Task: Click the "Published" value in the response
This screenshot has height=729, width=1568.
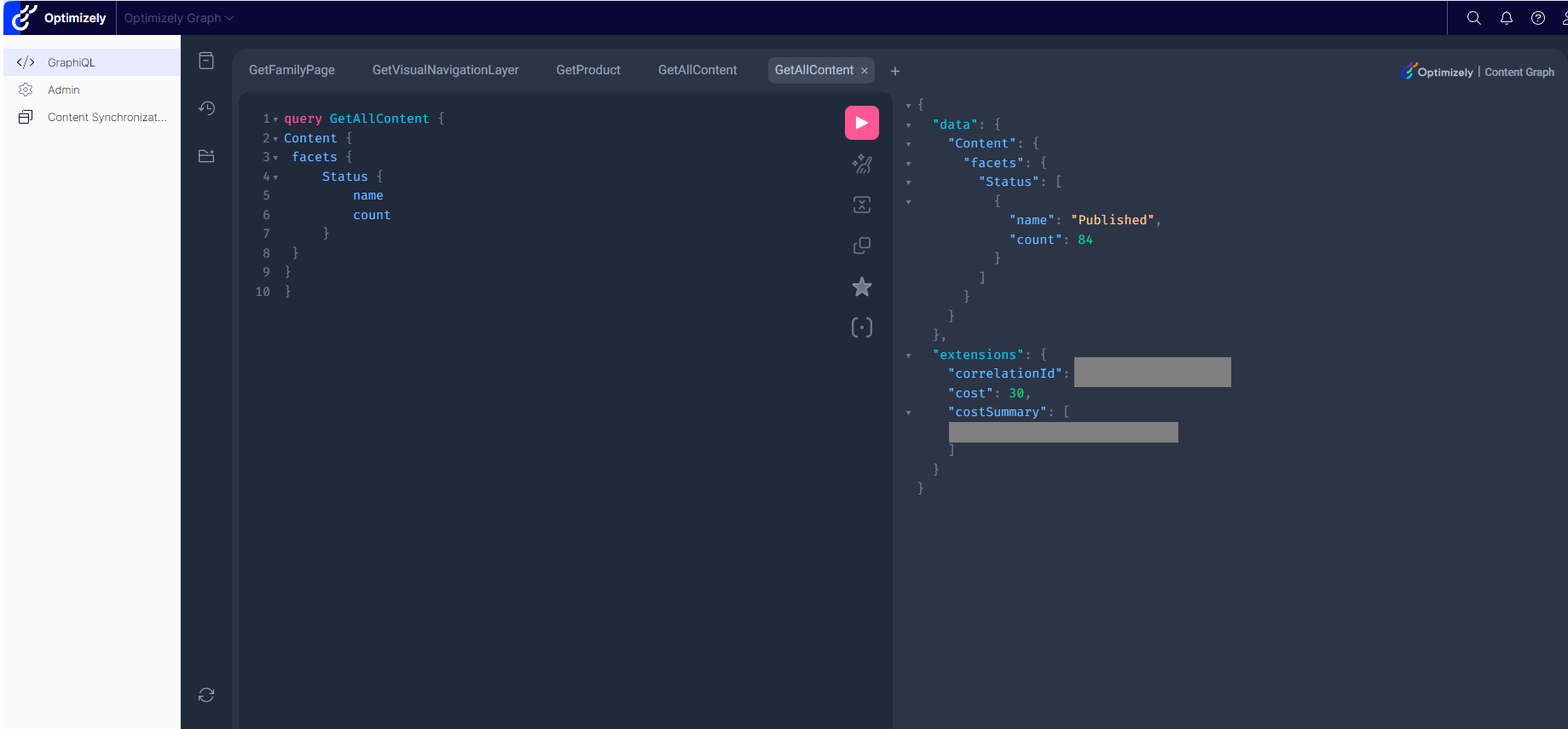Action: click(1113, 220)
